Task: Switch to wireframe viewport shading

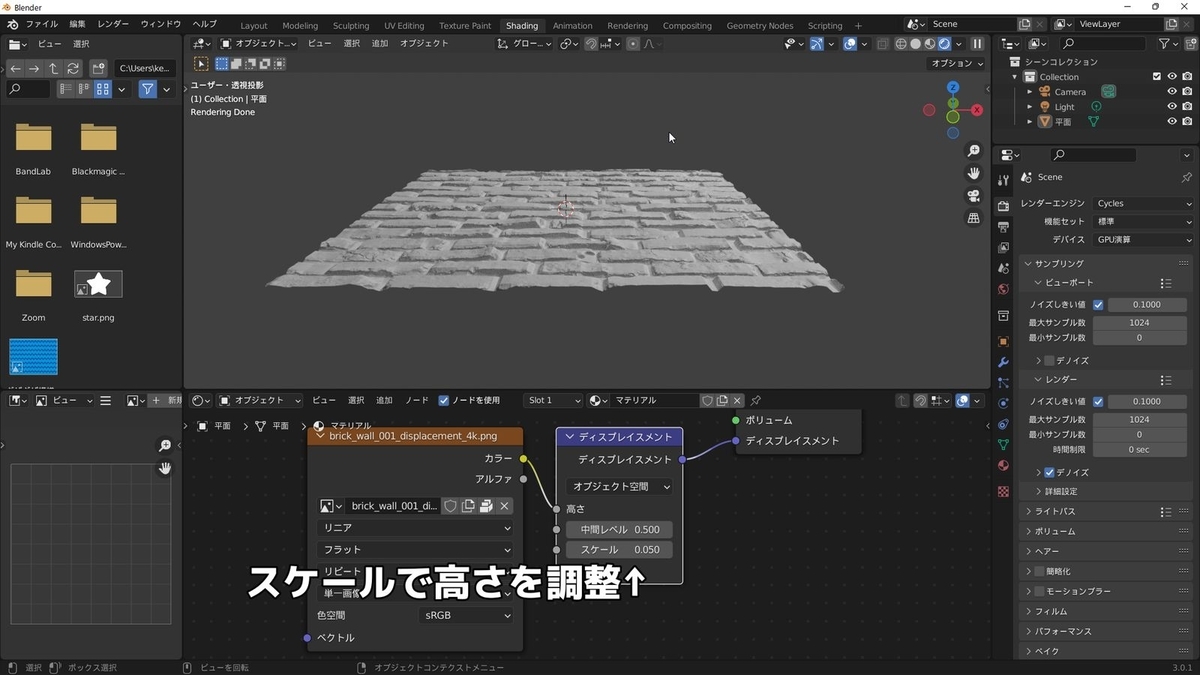Action: (900, 44)
